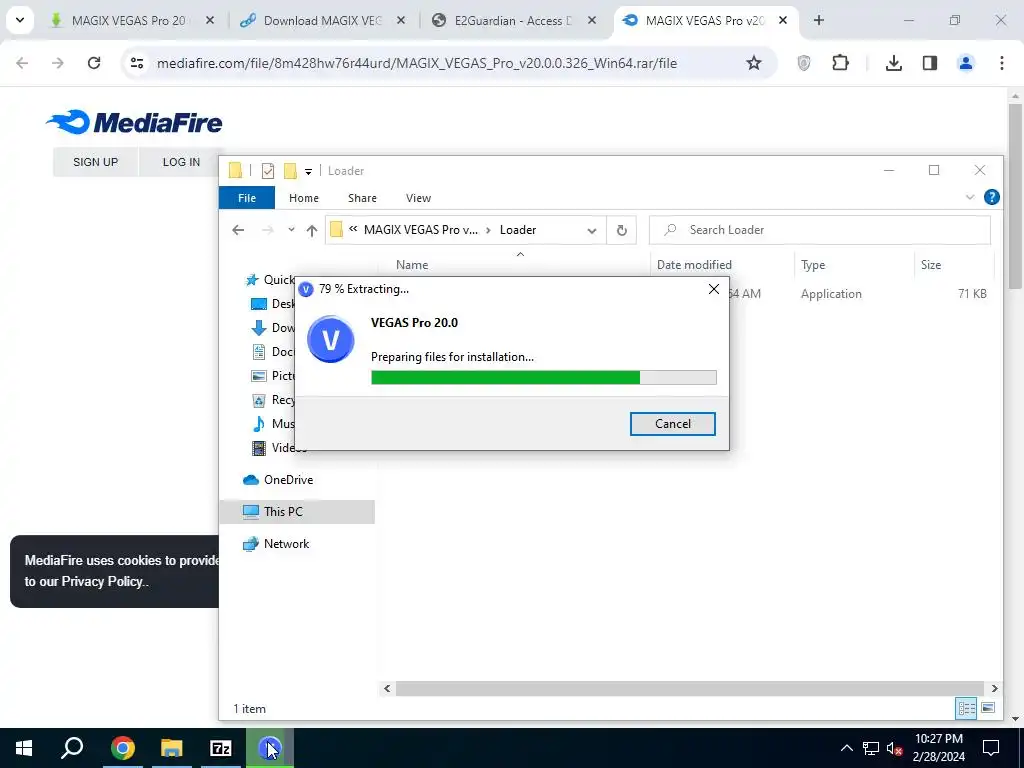The height and width of the screenshot is (768, 1024).
Task: Click the VEGAS Pro extraction progress bar
Action: coord(543,377)
